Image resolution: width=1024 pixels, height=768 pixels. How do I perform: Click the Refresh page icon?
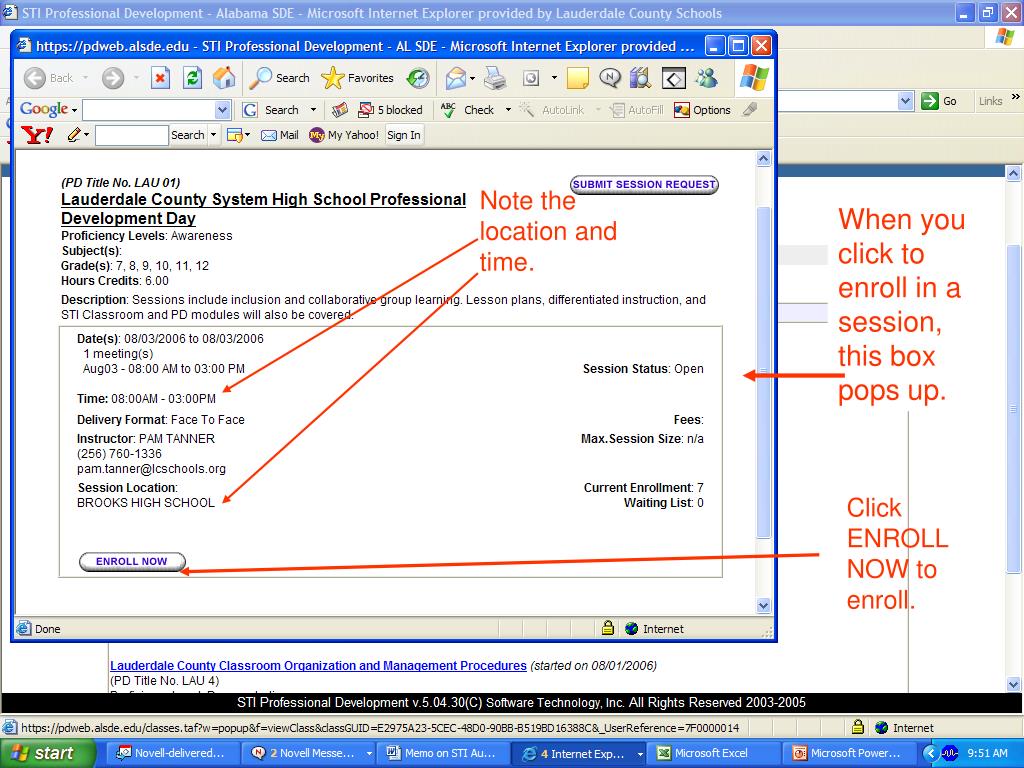(x=192, y=78)
